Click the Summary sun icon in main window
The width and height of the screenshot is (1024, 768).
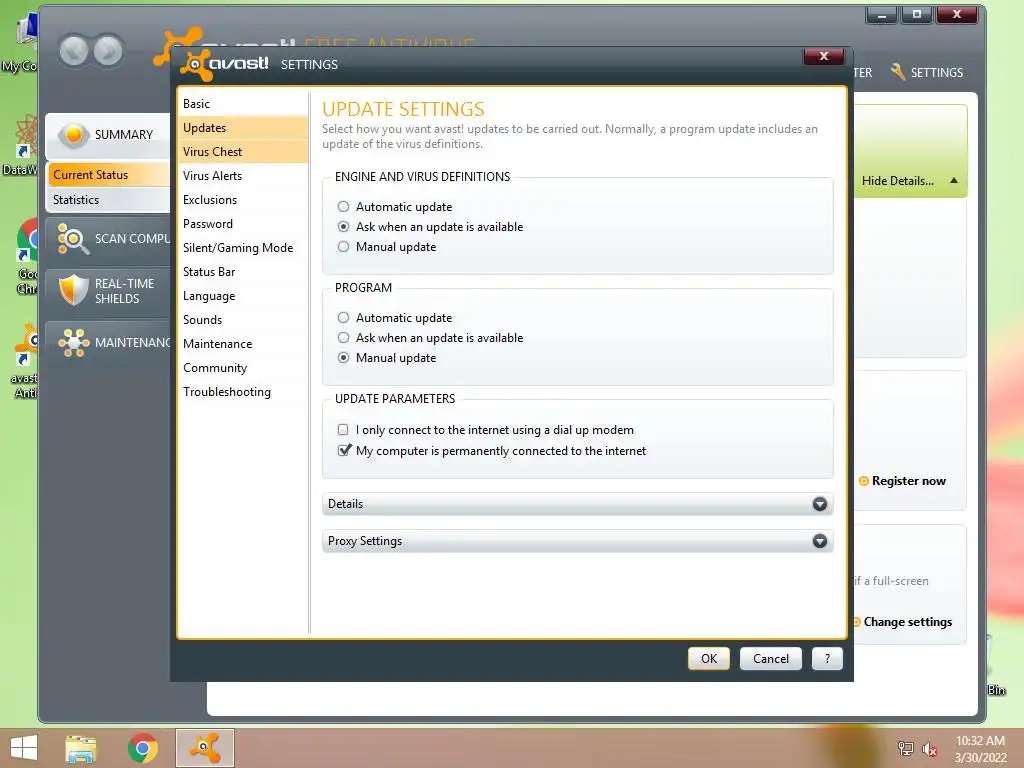(x=73, y=135)
